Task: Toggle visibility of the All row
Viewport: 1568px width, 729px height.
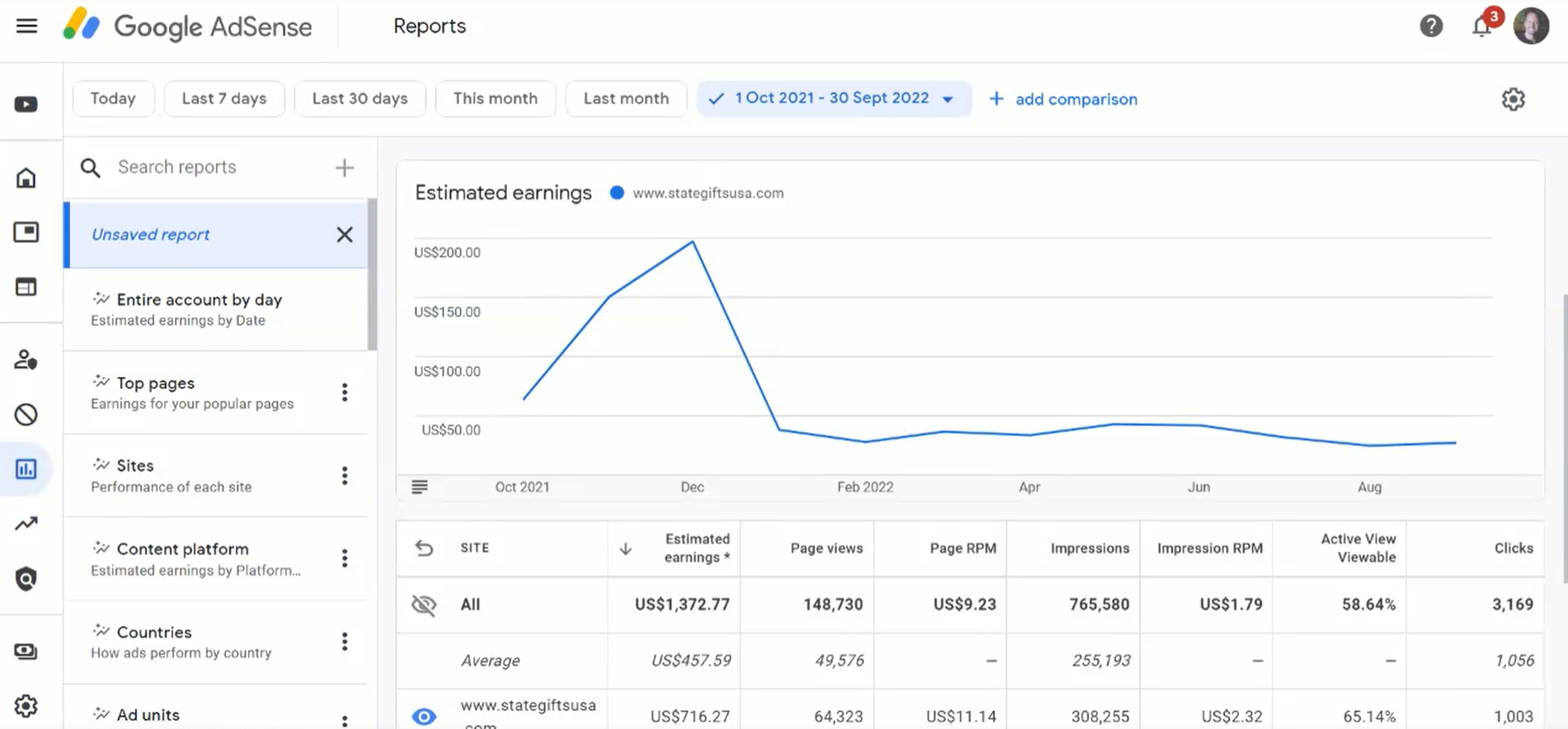Action: [x=424, y=604]
